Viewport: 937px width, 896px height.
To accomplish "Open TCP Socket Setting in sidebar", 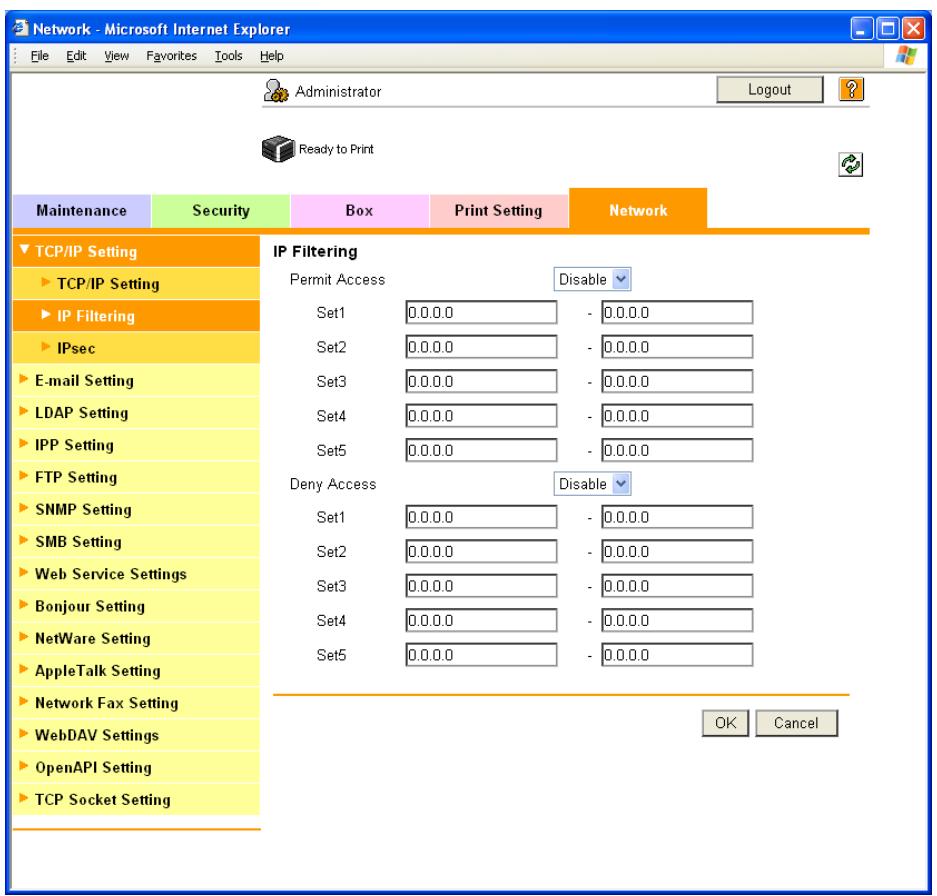I will (x=136, y=800).
